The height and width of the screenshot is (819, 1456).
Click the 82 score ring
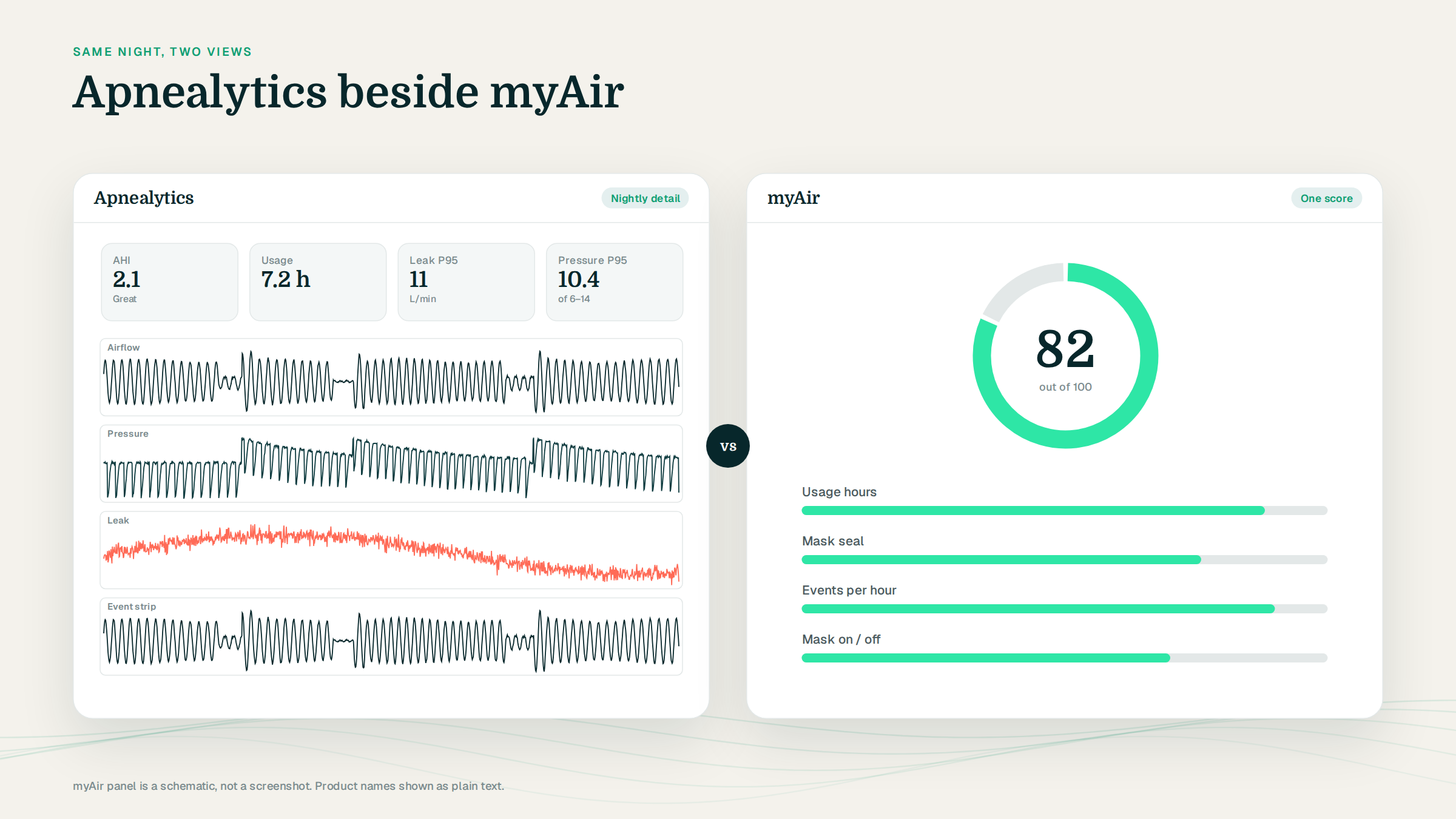click(x=1065, y=356)
